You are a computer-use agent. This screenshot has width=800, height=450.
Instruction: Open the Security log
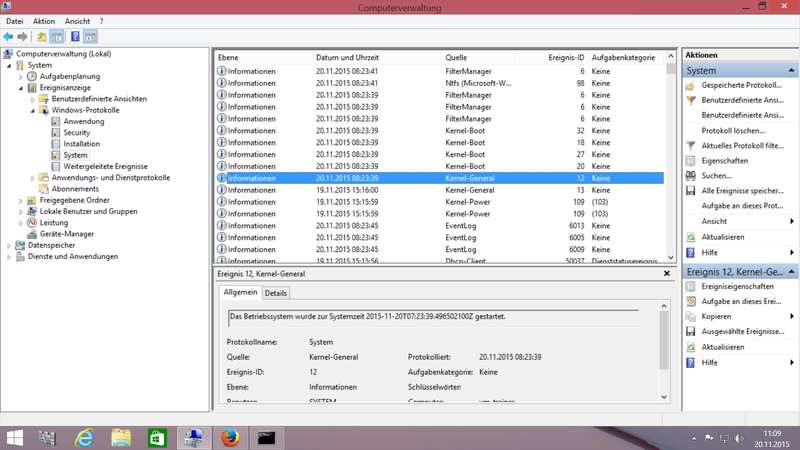click(x=77, y=133)
